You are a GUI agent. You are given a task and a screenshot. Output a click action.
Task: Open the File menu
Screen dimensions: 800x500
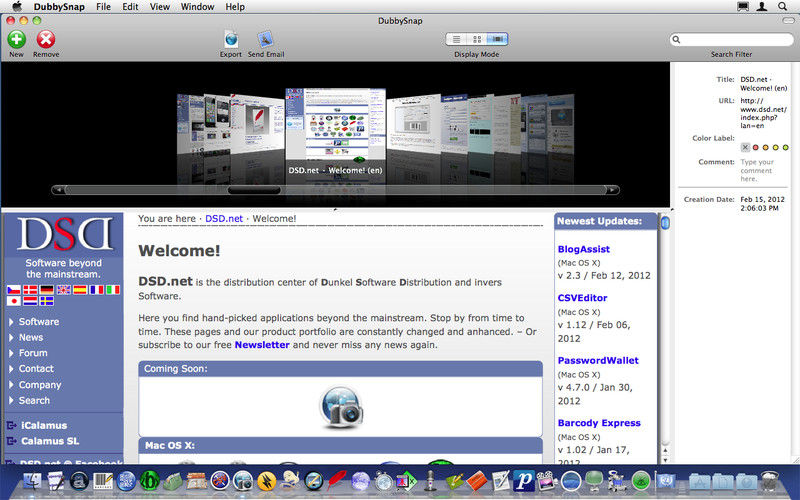pyautogui.click(x=103, y=7)
